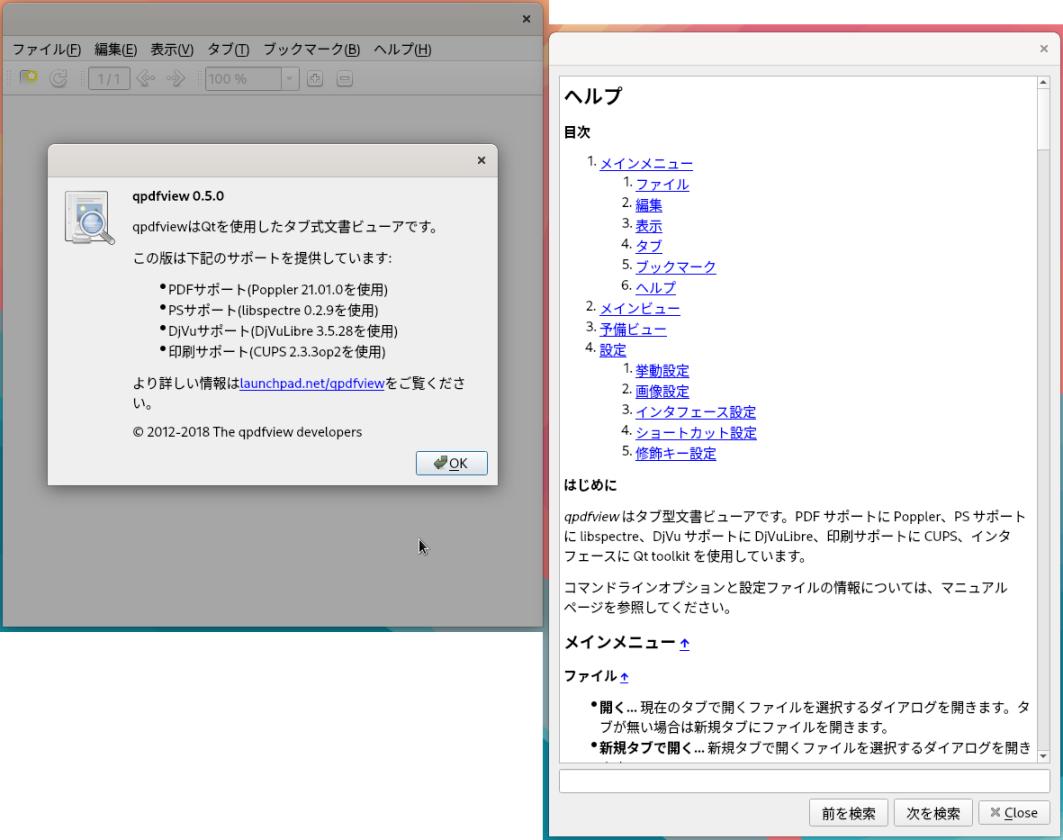Click the zoom in toolbar icon
Viewport: 1063px width, 840px height.
coord(315,79)
